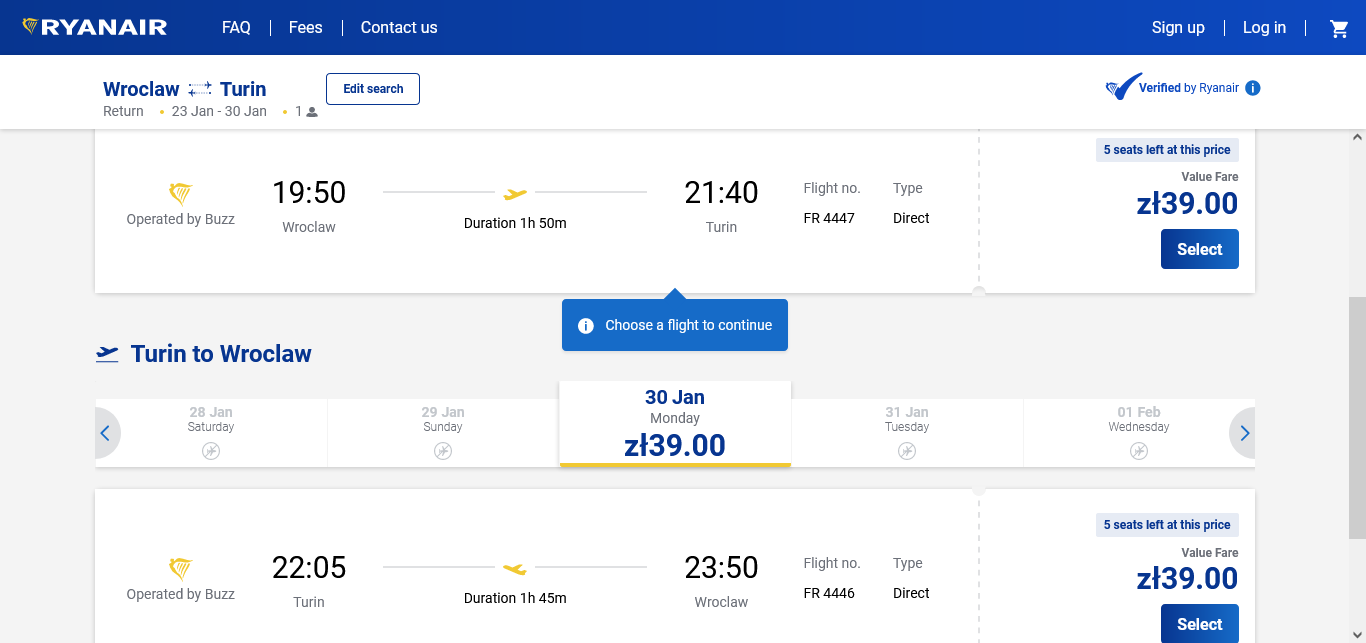Click the Log in link
Image resolution: width=1366 pixels, height=643 pixels.
point(1264,28)
